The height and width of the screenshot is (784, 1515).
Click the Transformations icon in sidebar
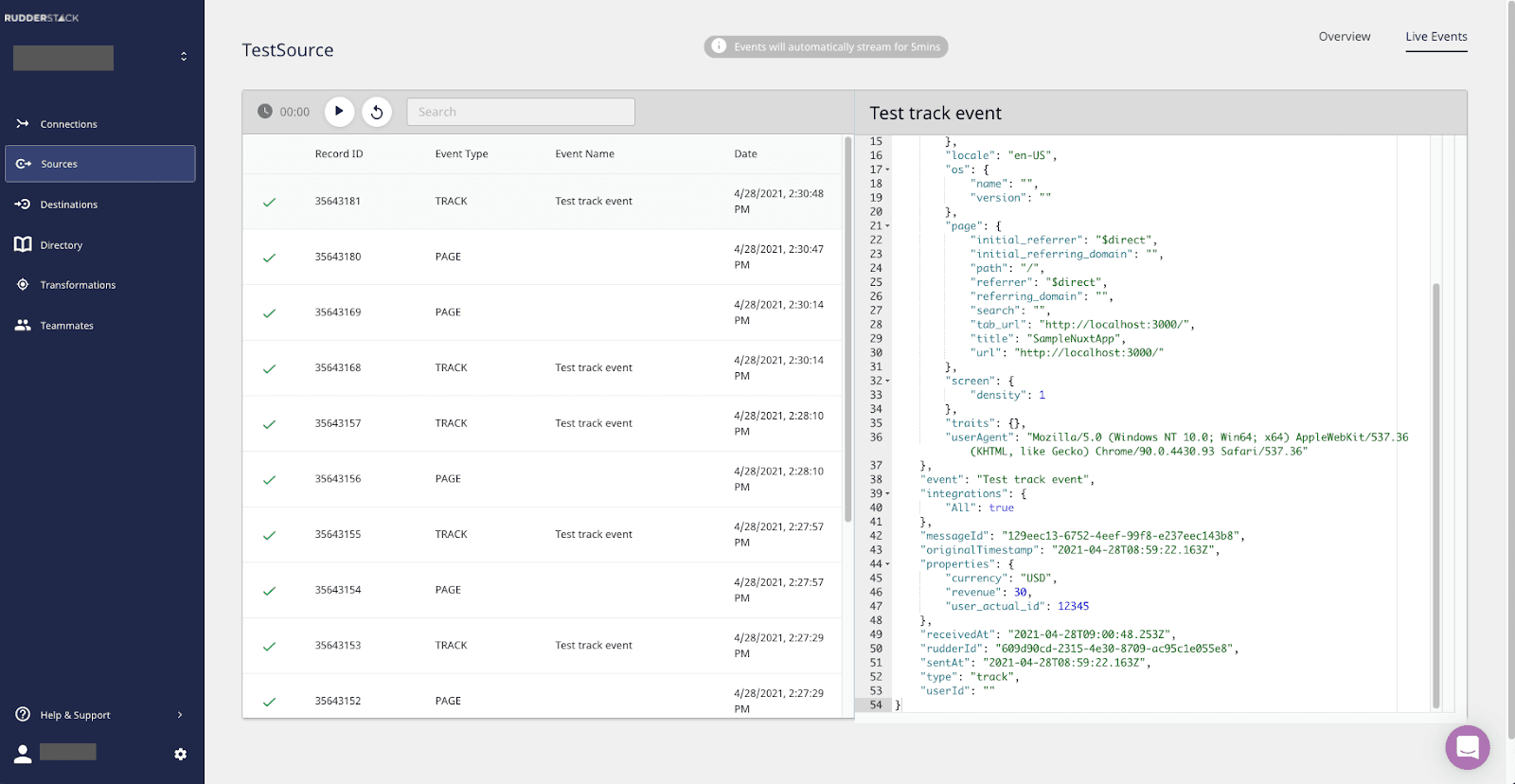point(23,285)
